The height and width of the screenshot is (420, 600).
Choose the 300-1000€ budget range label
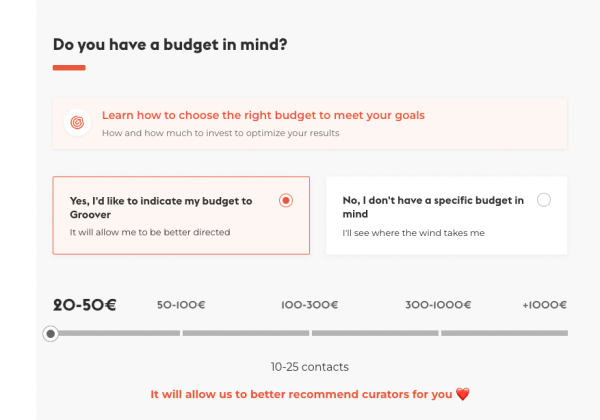pos(437,305)
